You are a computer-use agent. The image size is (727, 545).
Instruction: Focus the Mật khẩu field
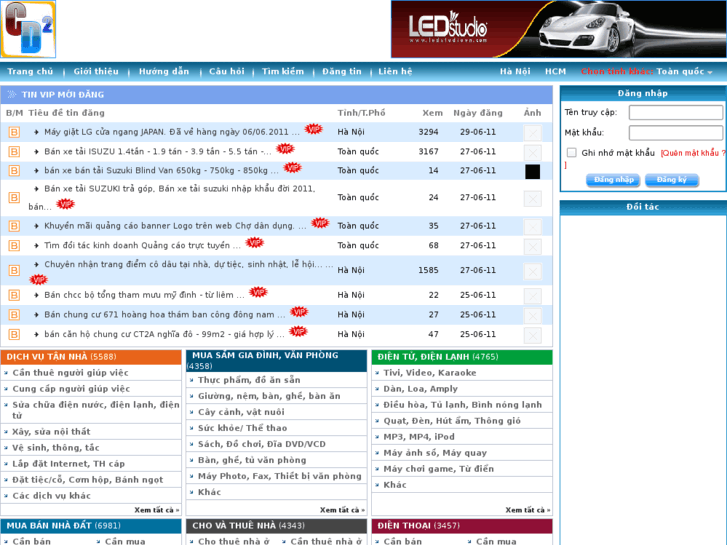pos(676,133)
